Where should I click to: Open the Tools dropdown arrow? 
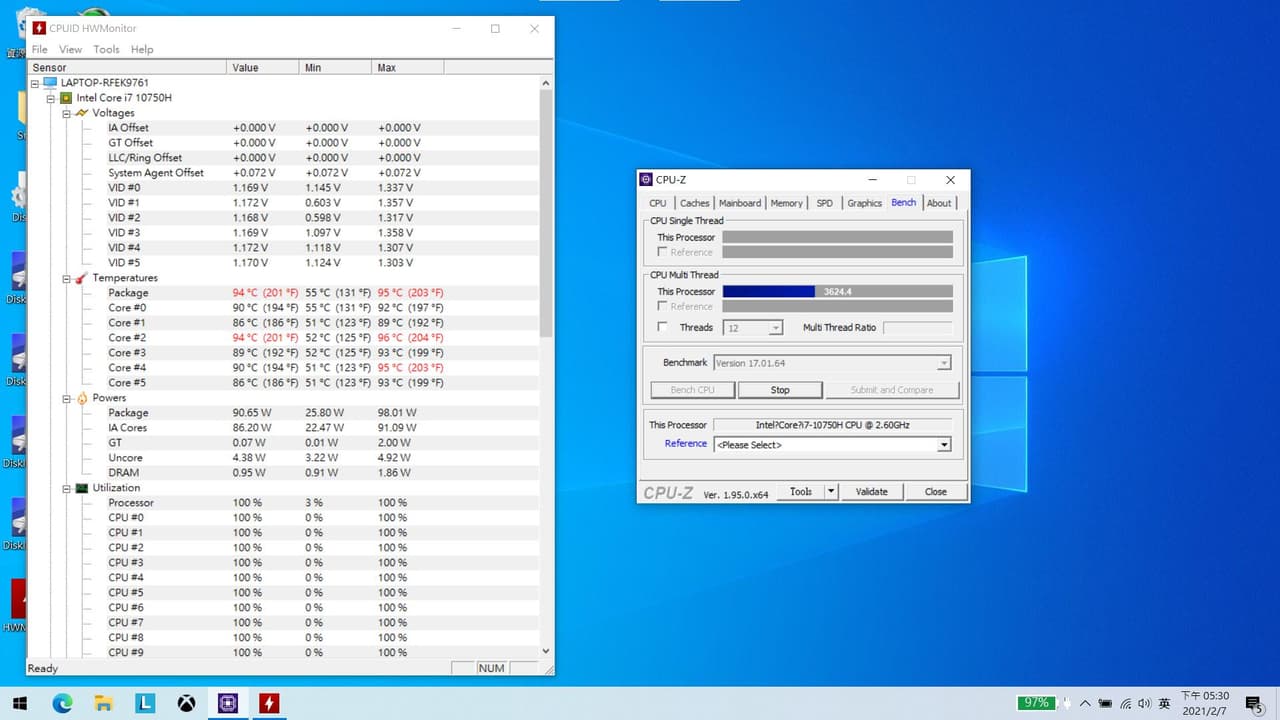pos(830,492)
